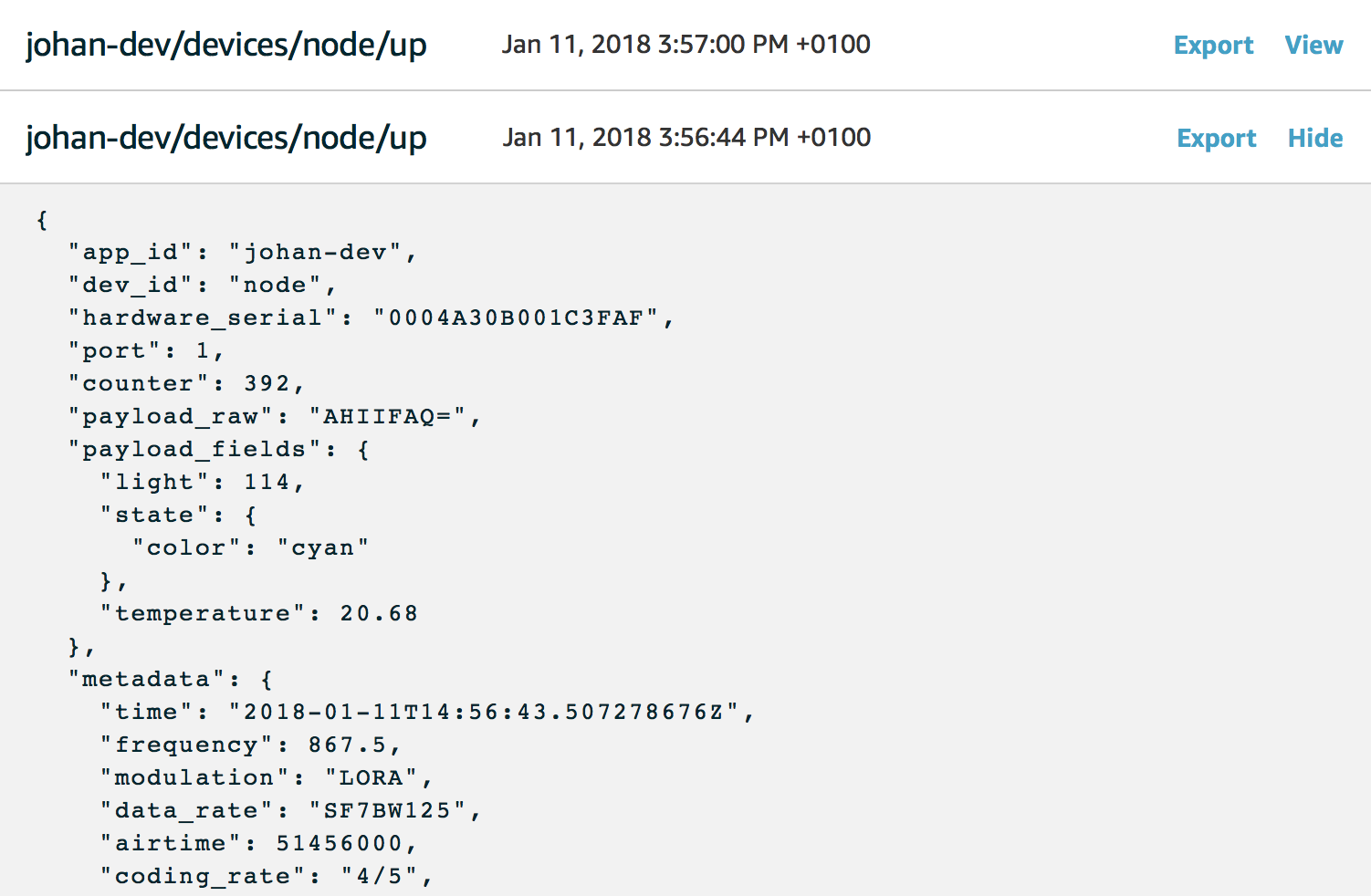Click the "dev_id" node value

pos(275,285)
